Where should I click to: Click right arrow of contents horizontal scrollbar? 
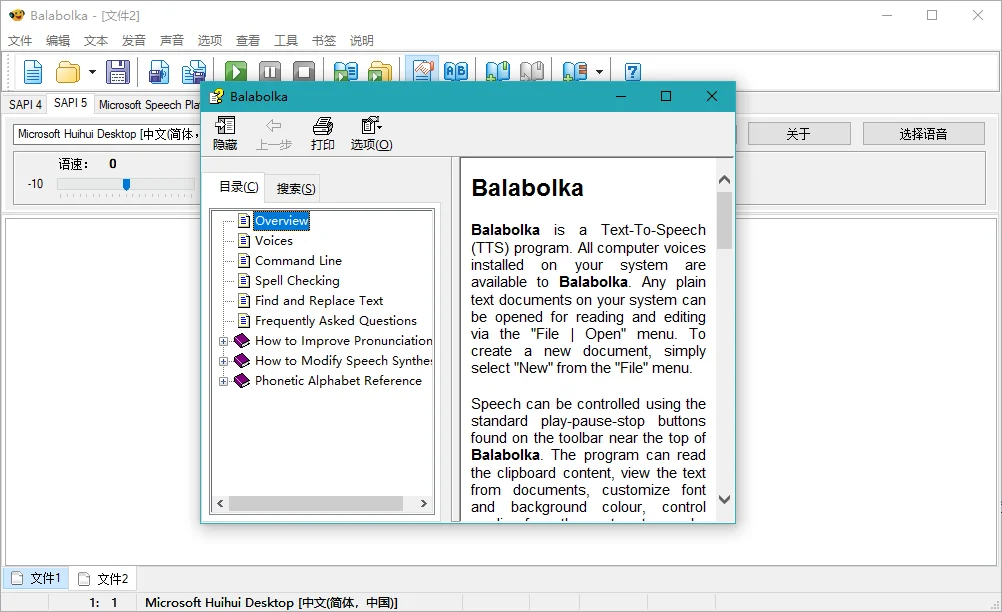point(424,503)
